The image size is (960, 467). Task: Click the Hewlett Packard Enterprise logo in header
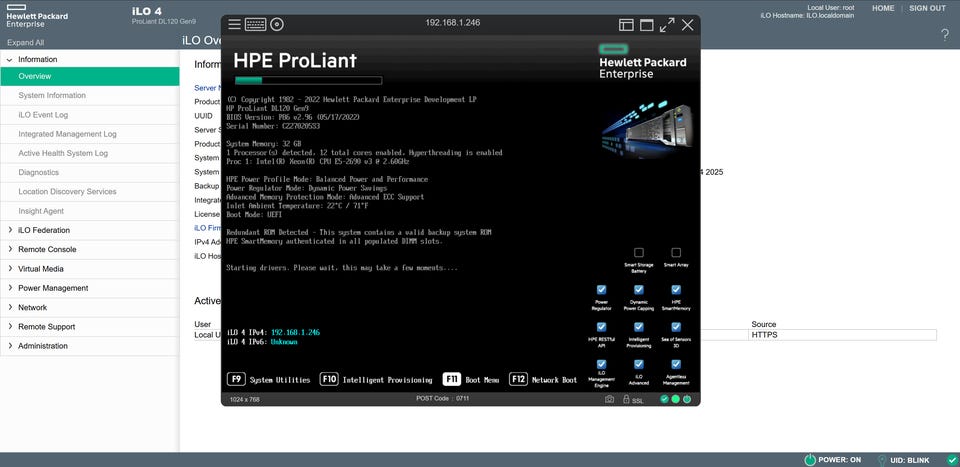tap(37, 17)
